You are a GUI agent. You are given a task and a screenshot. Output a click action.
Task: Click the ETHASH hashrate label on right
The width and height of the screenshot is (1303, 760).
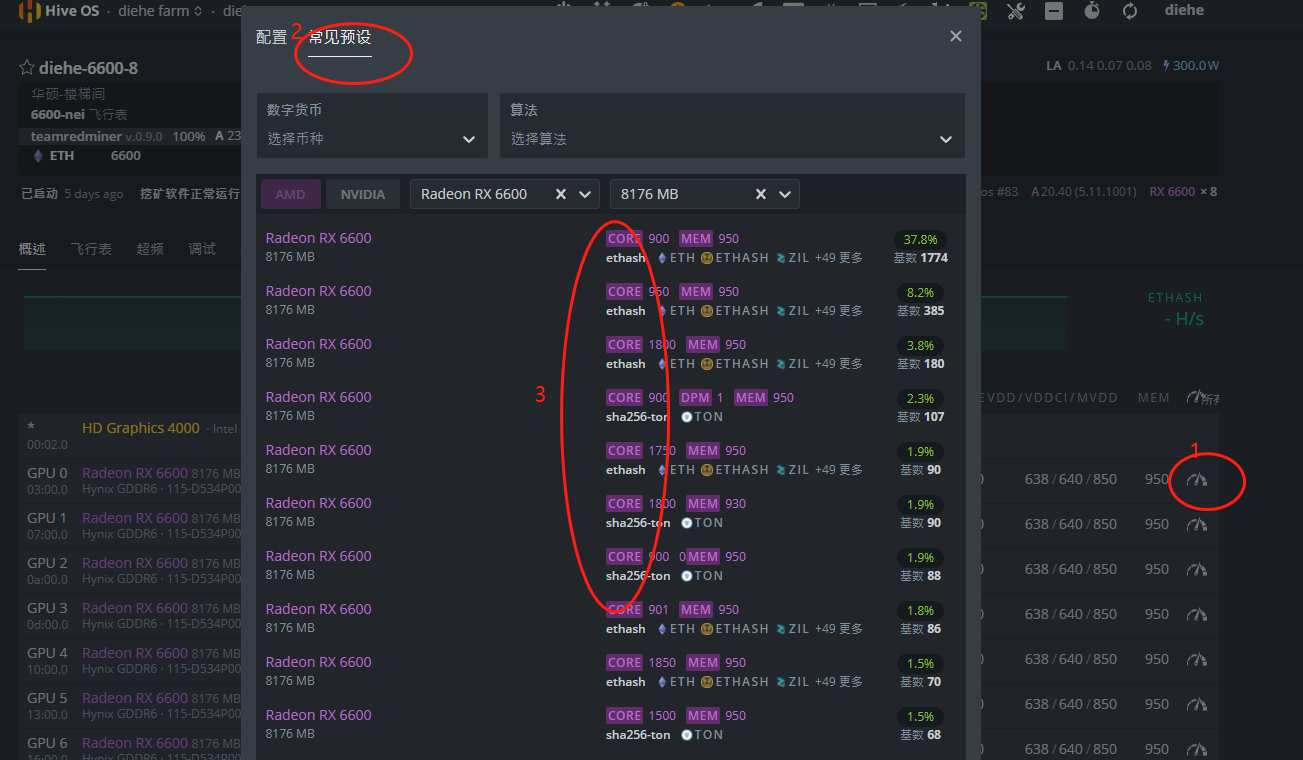coord(1175,298)
